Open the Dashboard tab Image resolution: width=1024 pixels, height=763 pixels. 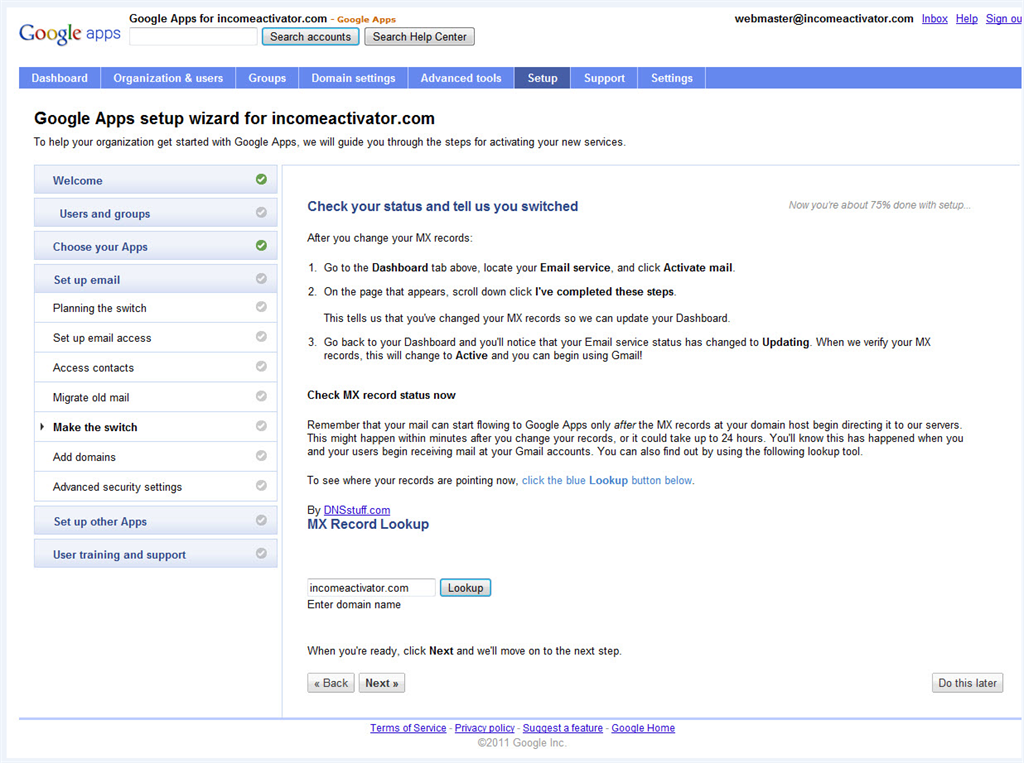click(x=59, y=78)
